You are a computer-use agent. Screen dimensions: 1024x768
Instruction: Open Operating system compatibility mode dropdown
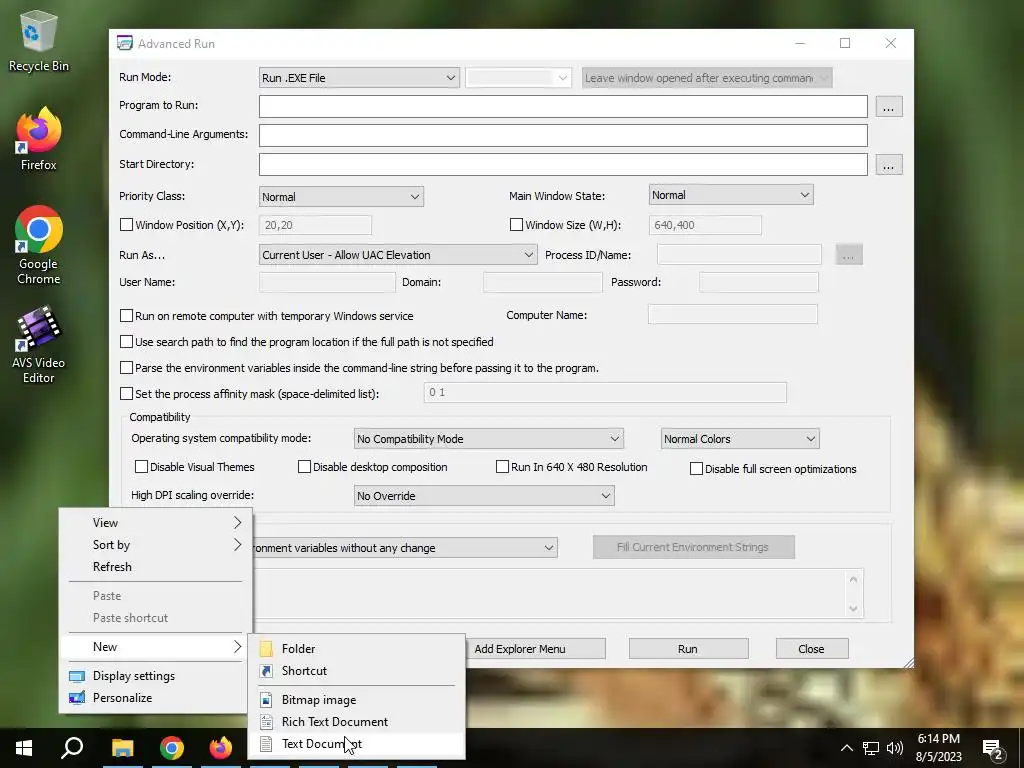tap(488, 439)
